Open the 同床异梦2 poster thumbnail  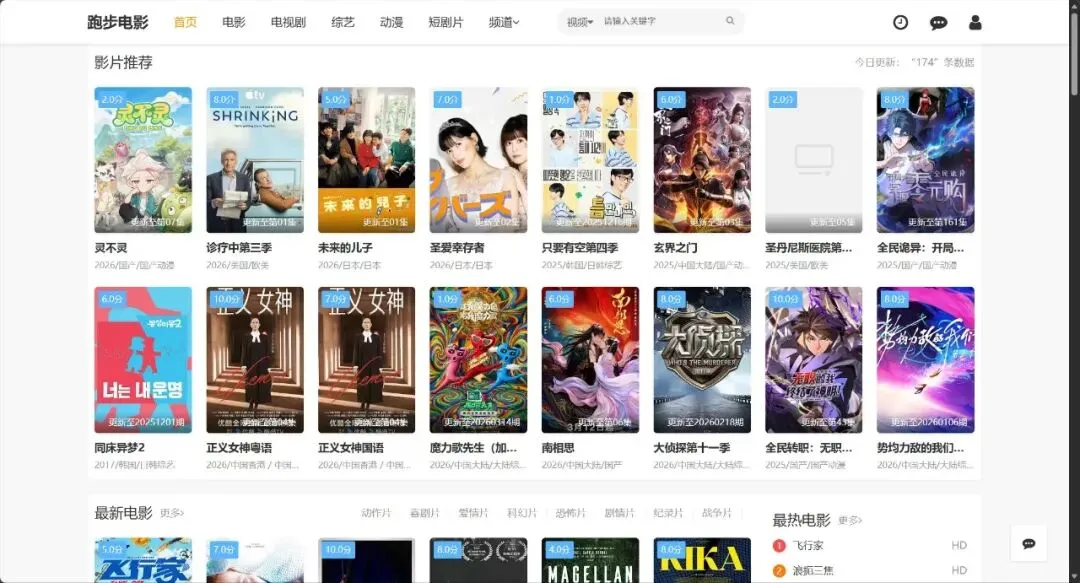(143, 360)
